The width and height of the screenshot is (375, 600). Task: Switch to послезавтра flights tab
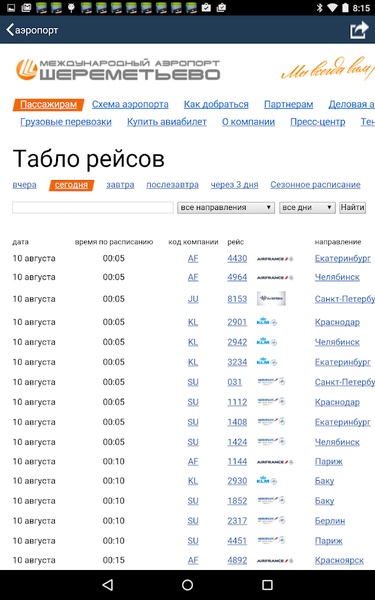coord(173,185)
